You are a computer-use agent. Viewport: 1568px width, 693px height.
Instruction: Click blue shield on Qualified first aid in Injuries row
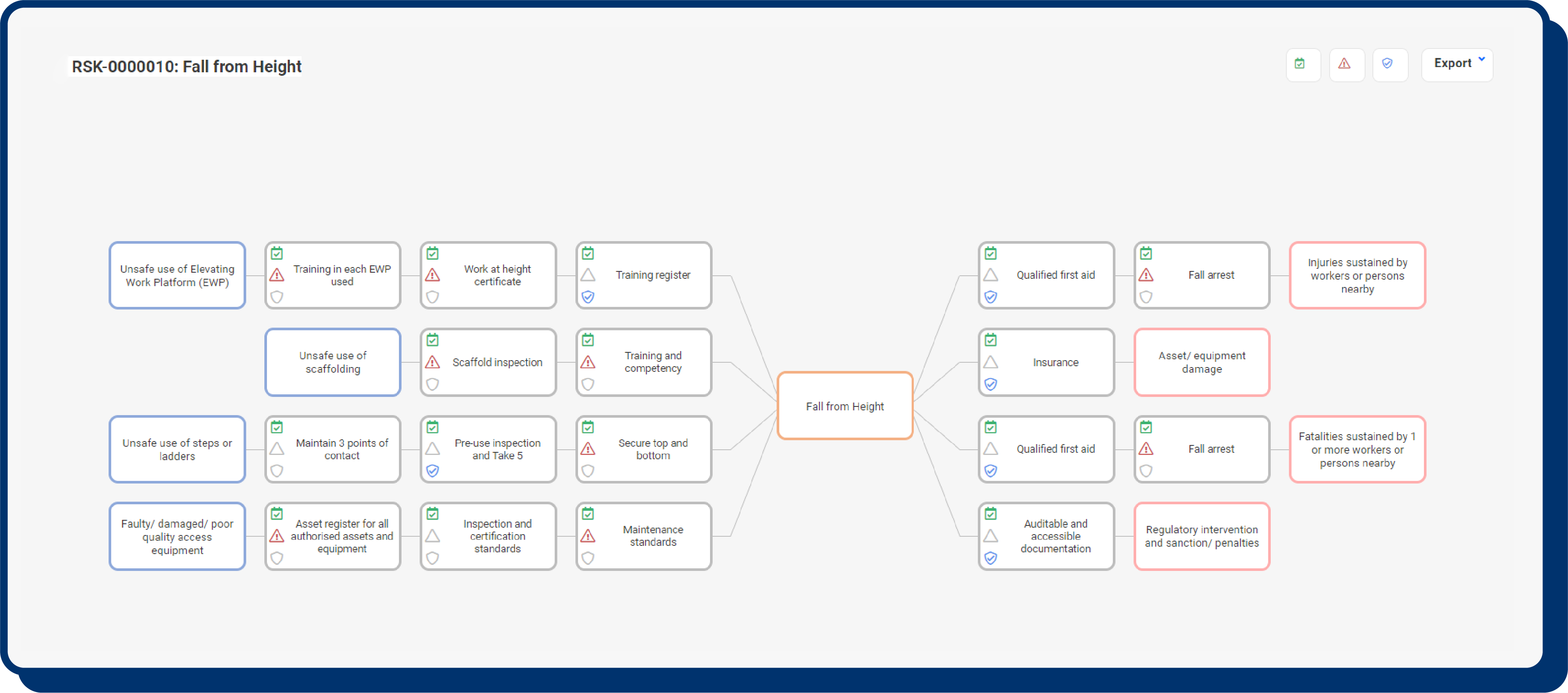pos(991,297)
